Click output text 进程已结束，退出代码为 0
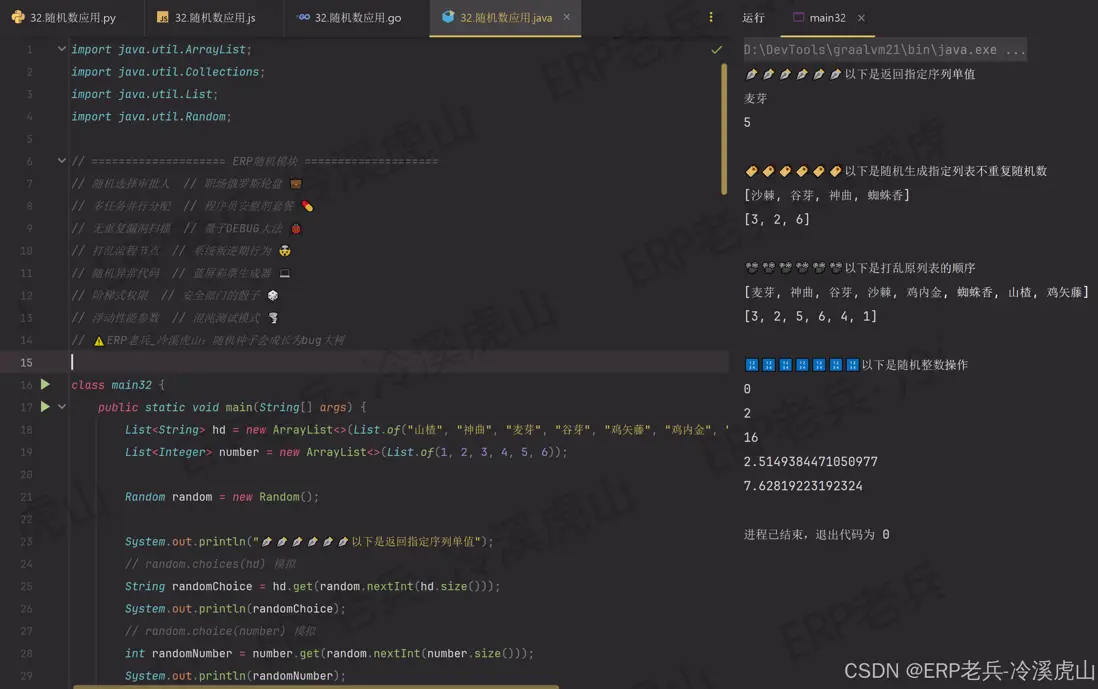1098x689 pixels. (x=816, y=535)
